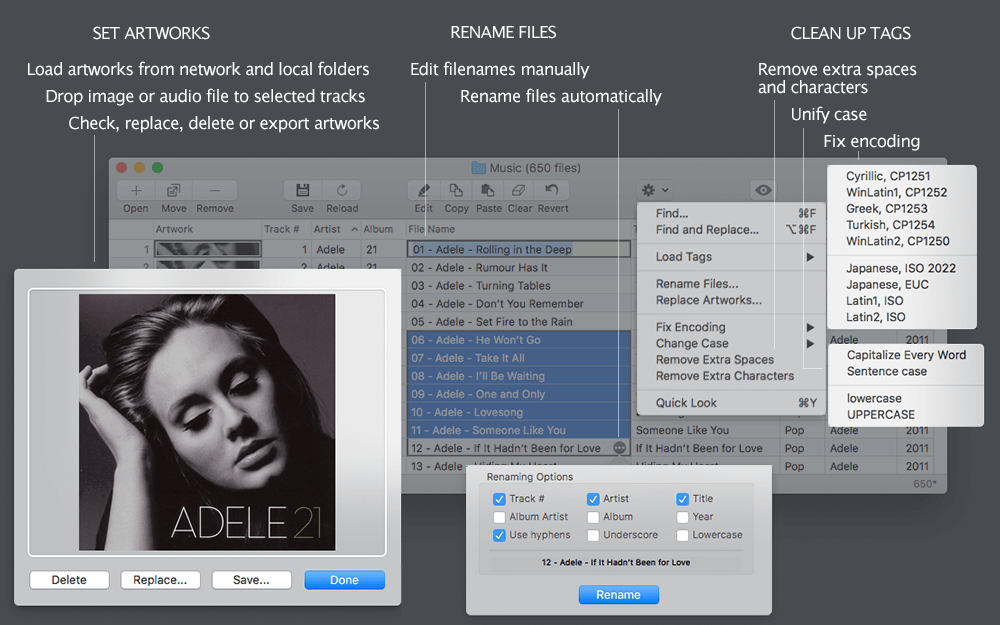
Task: Uncheck the Track # checkbox
Action: click(500, 499)
